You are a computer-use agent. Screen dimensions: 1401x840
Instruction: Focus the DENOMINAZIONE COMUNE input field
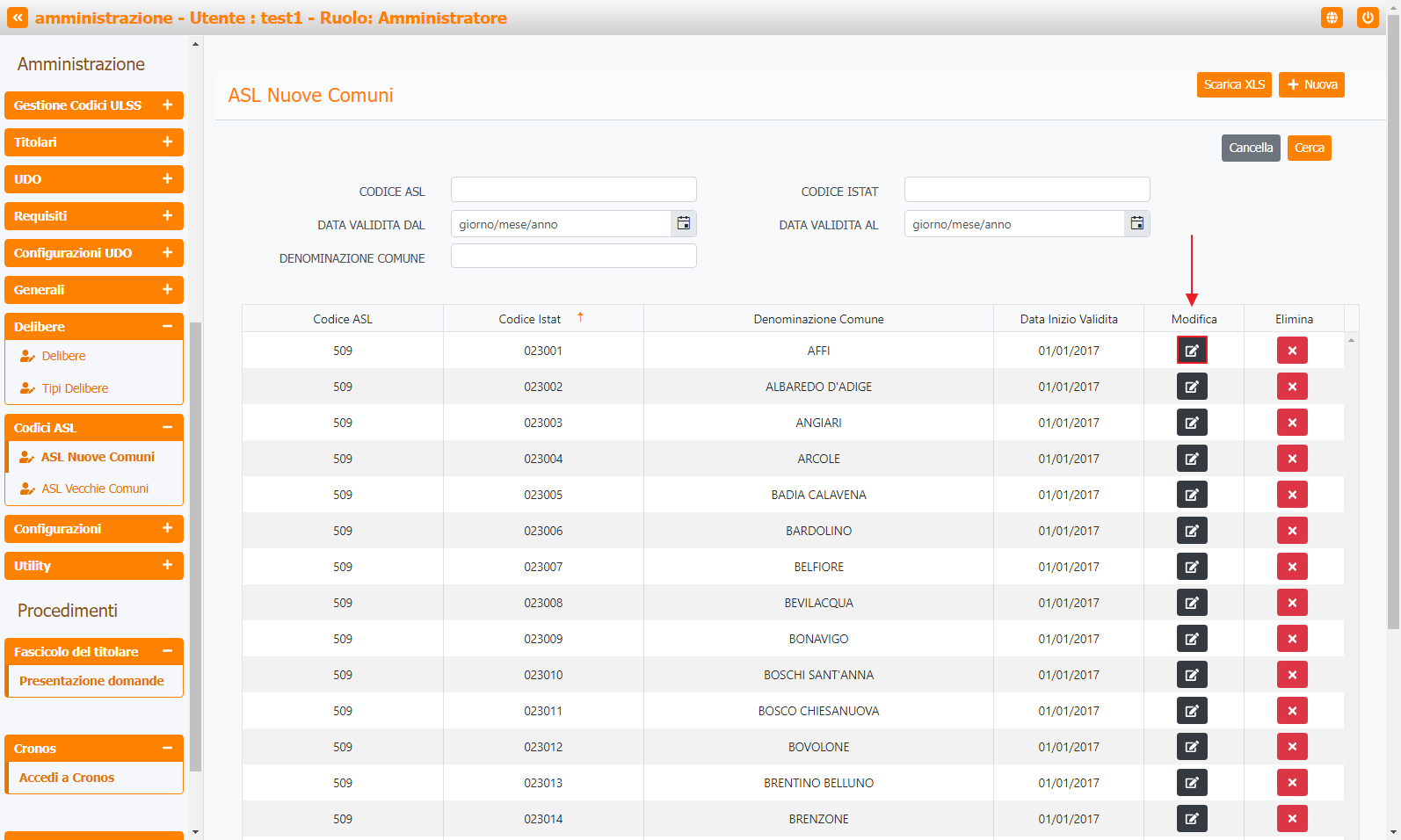pos(573,257)
